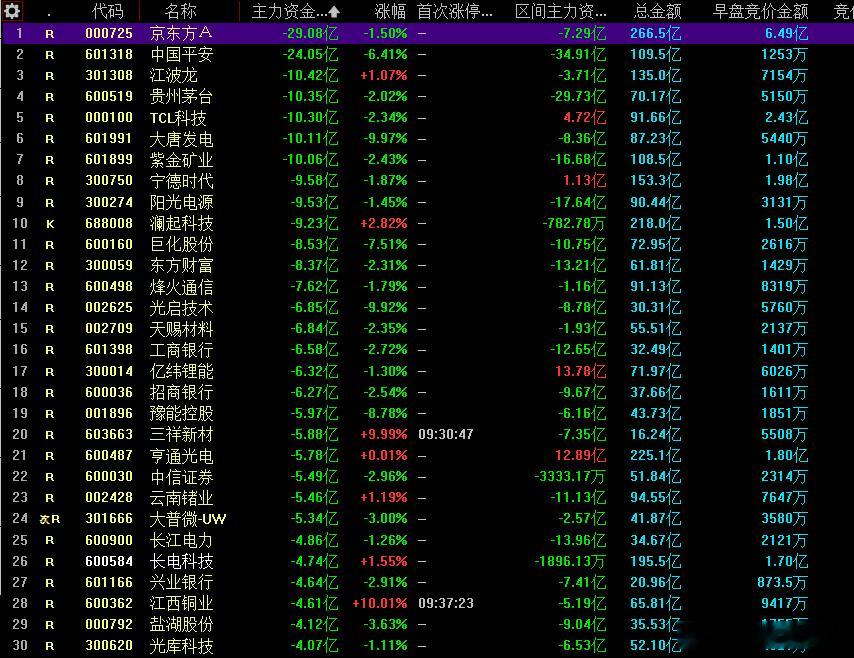
Task: Select stock 亿纬锂能
Action: (x=181, y=371)
